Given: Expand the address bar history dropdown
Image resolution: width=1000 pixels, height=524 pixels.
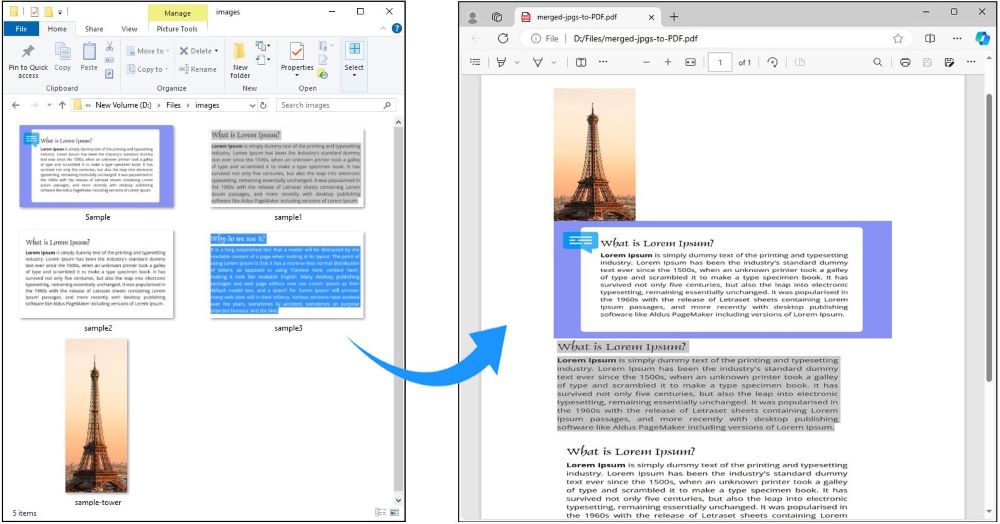Looking at the screenshot, I should 253,105.
